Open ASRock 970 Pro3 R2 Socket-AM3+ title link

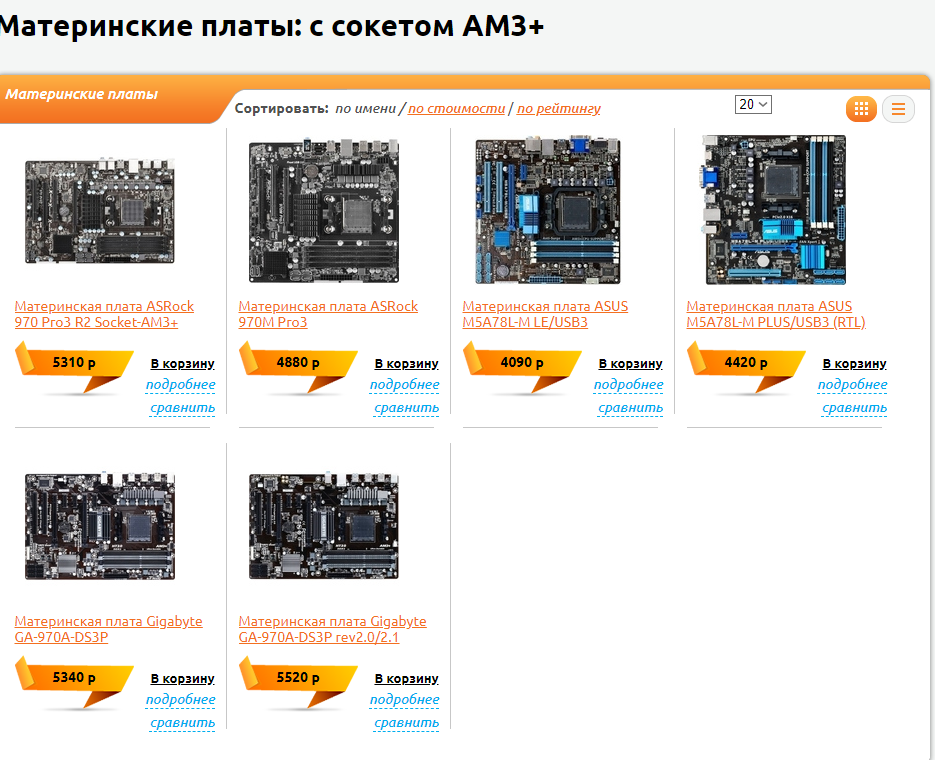(104, 314)
